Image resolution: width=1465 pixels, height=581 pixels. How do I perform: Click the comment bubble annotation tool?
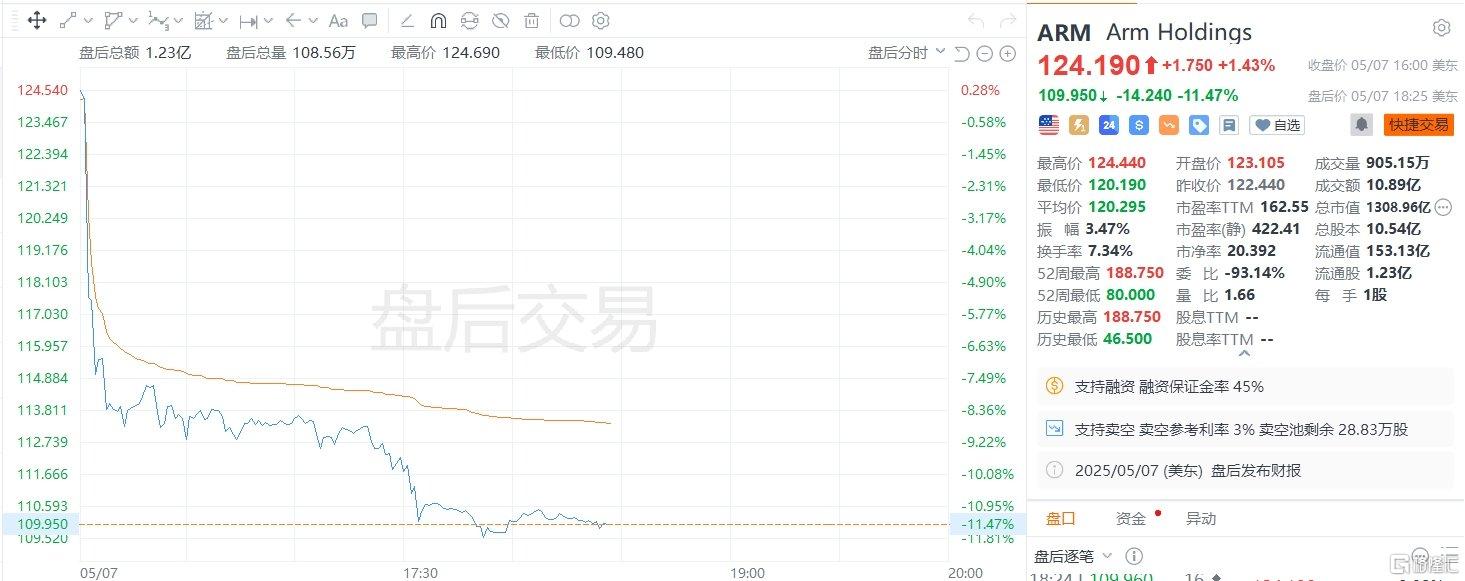[x=370, y=20]
